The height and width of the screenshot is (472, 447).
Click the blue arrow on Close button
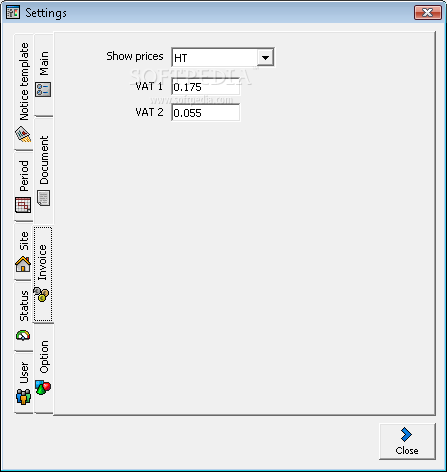(x=406, y=434)
